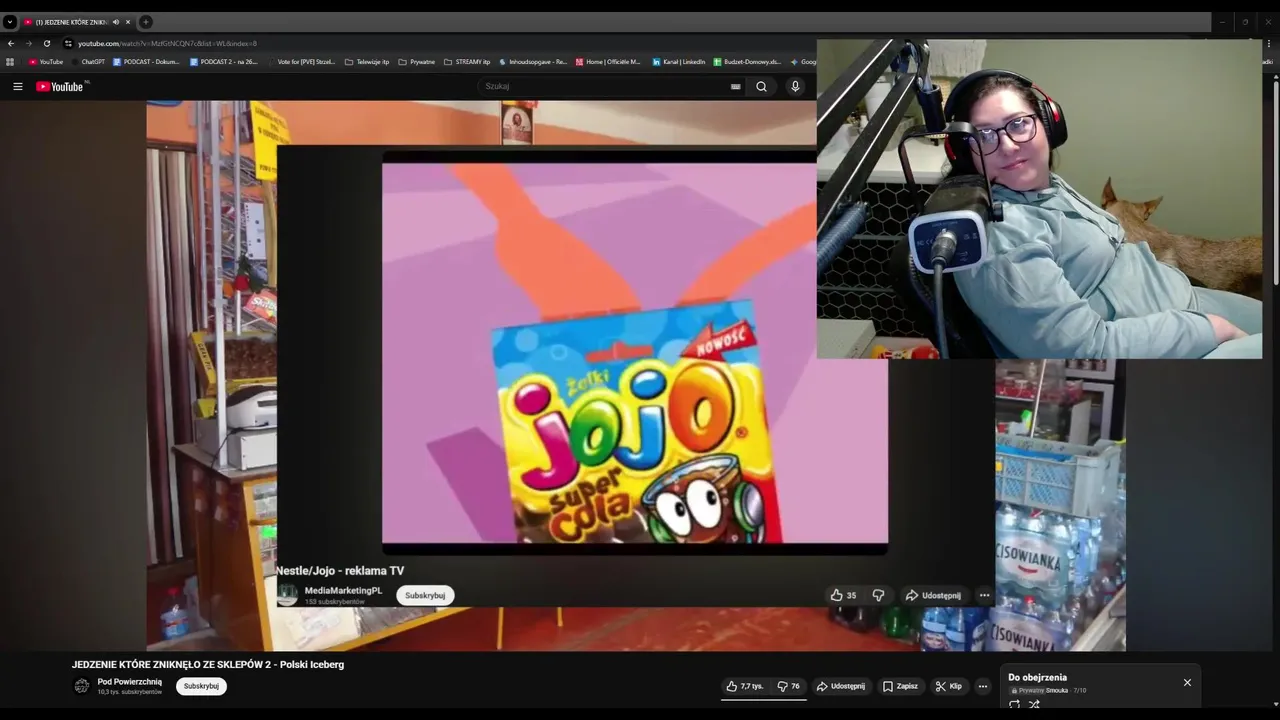Click the magnifier search button
Image resolution: width=1280 pixels, height=720 pixels.
pyautogui.click(x=761, y=87)
